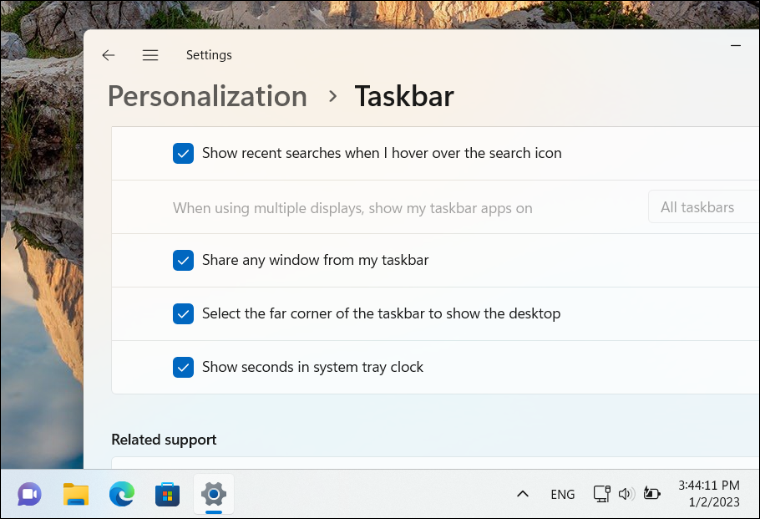
Task: Click the Settings gear taskbar icon
Action: [213, 494]
